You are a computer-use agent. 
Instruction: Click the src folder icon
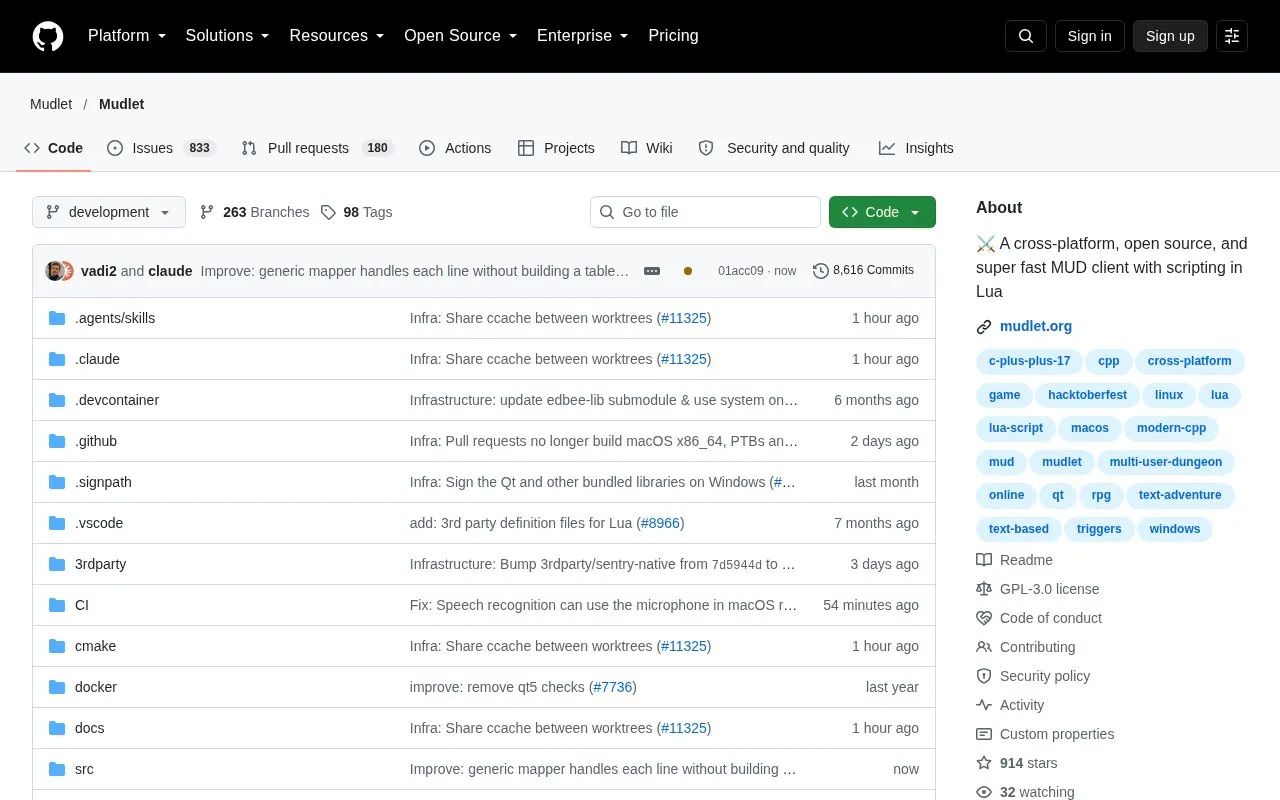pos(57,769)
